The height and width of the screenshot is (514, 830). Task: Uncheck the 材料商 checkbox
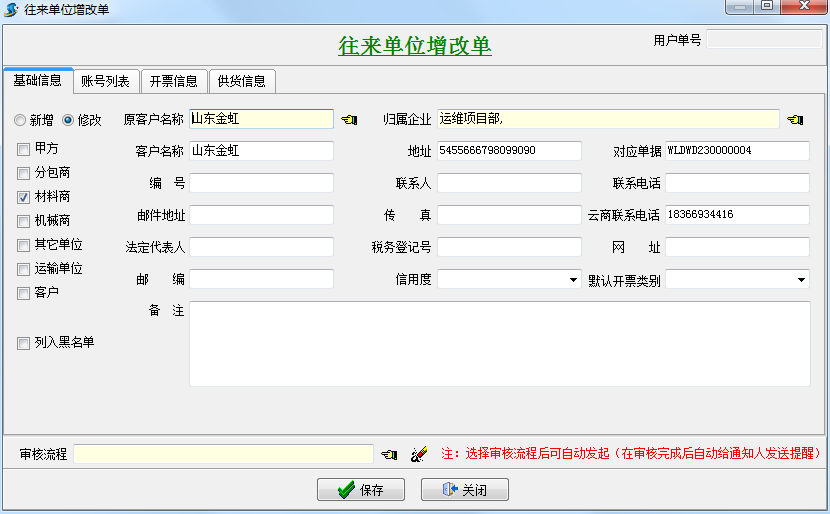point(23,197)
